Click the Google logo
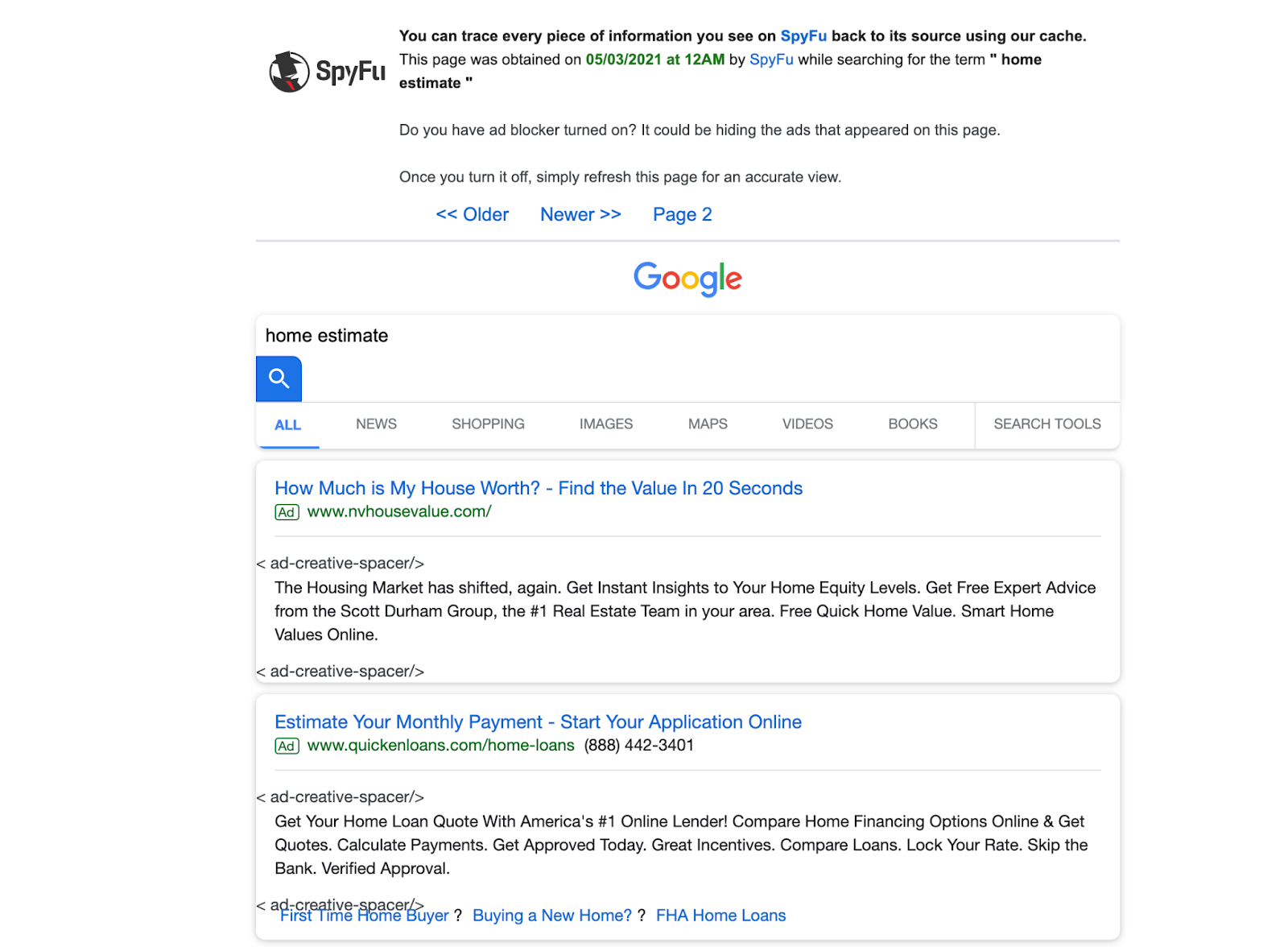Image resolution: width=1288 pixels, height=947 pixels. click(x=687, y=279)
